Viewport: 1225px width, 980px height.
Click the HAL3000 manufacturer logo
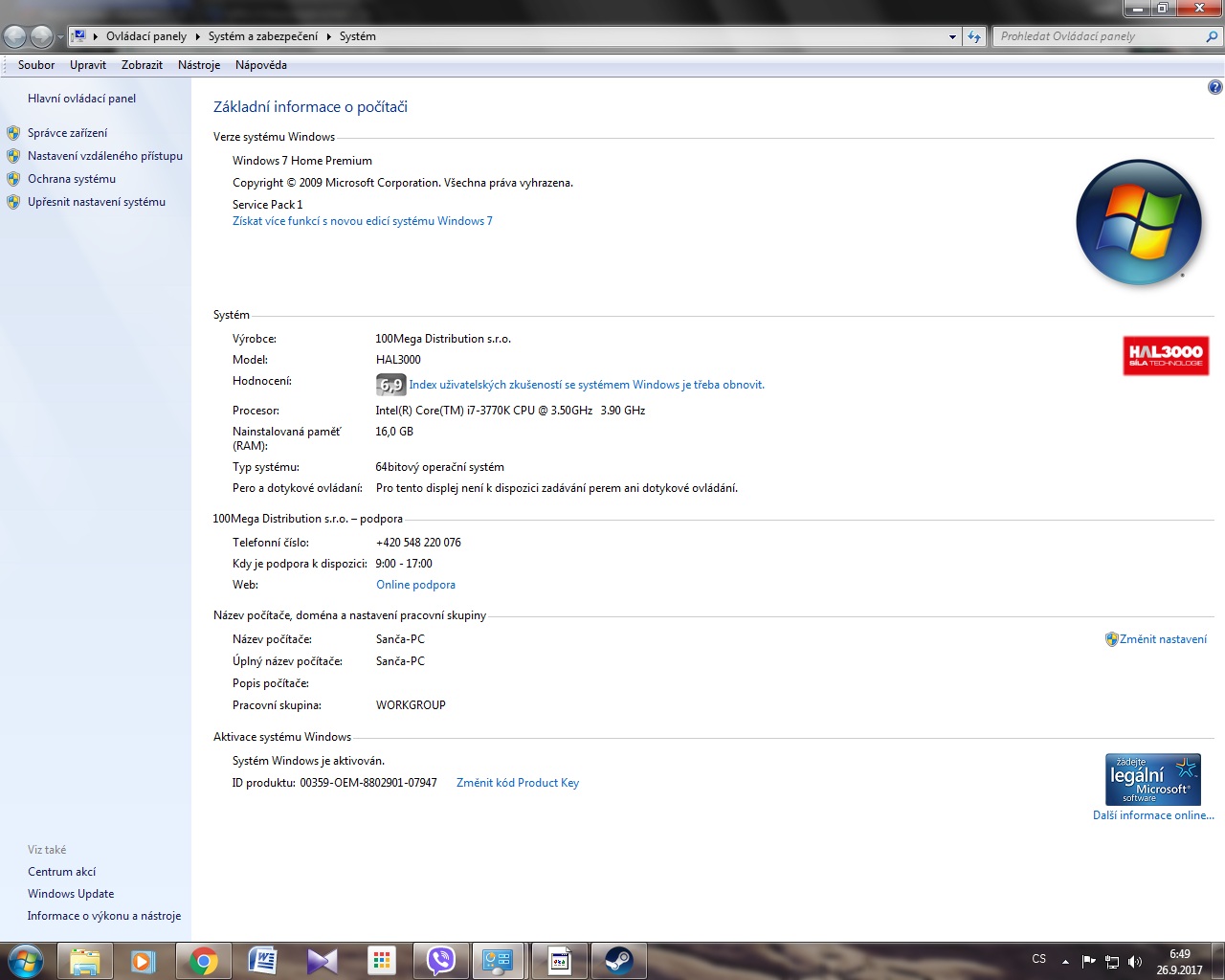[x=1166, y=355]
